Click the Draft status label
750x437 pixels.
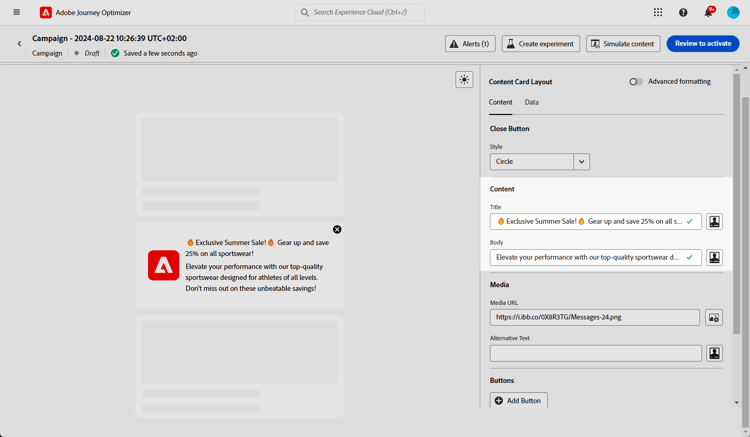pos(92,53)
